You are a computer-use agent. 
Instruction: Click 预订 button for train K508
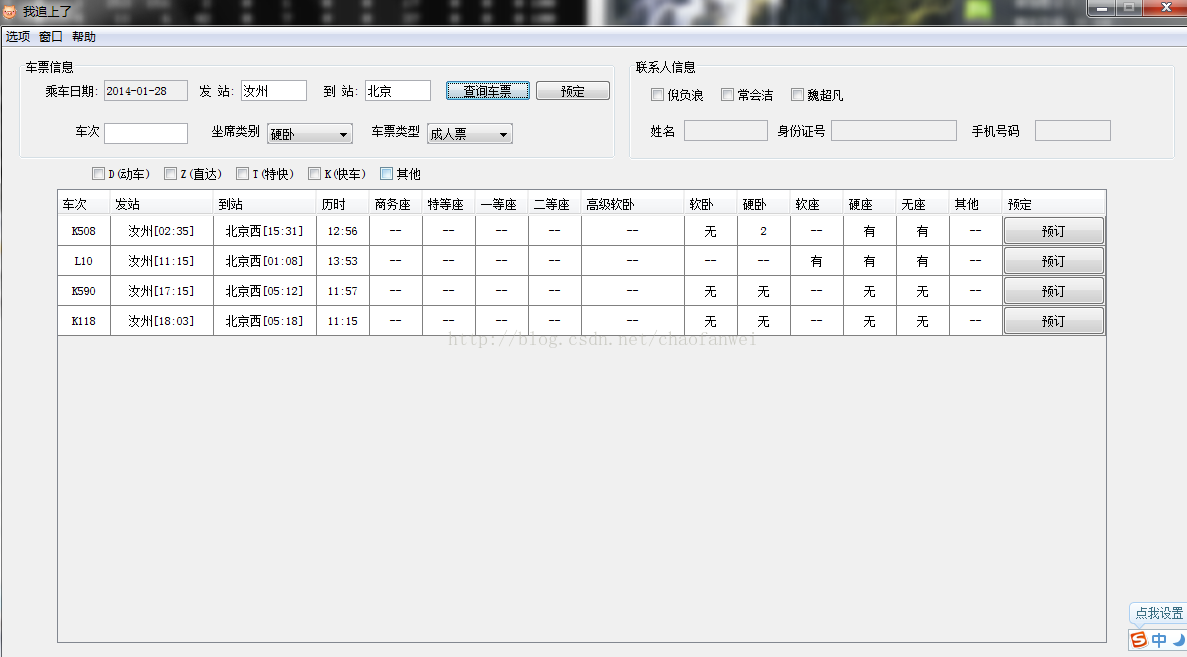(x=1054, y=231)
